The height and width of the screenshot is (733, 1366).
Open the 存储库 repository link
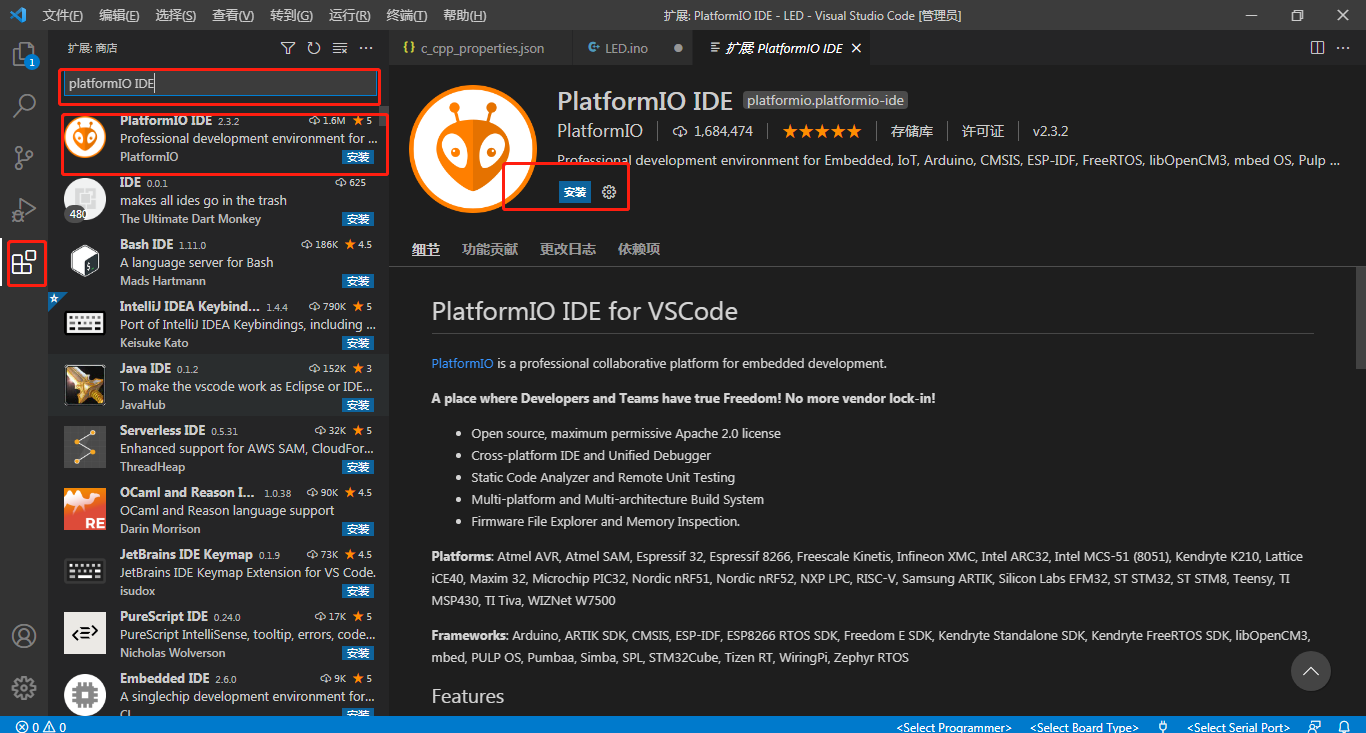pyautogui.click(x=912, y=131)
